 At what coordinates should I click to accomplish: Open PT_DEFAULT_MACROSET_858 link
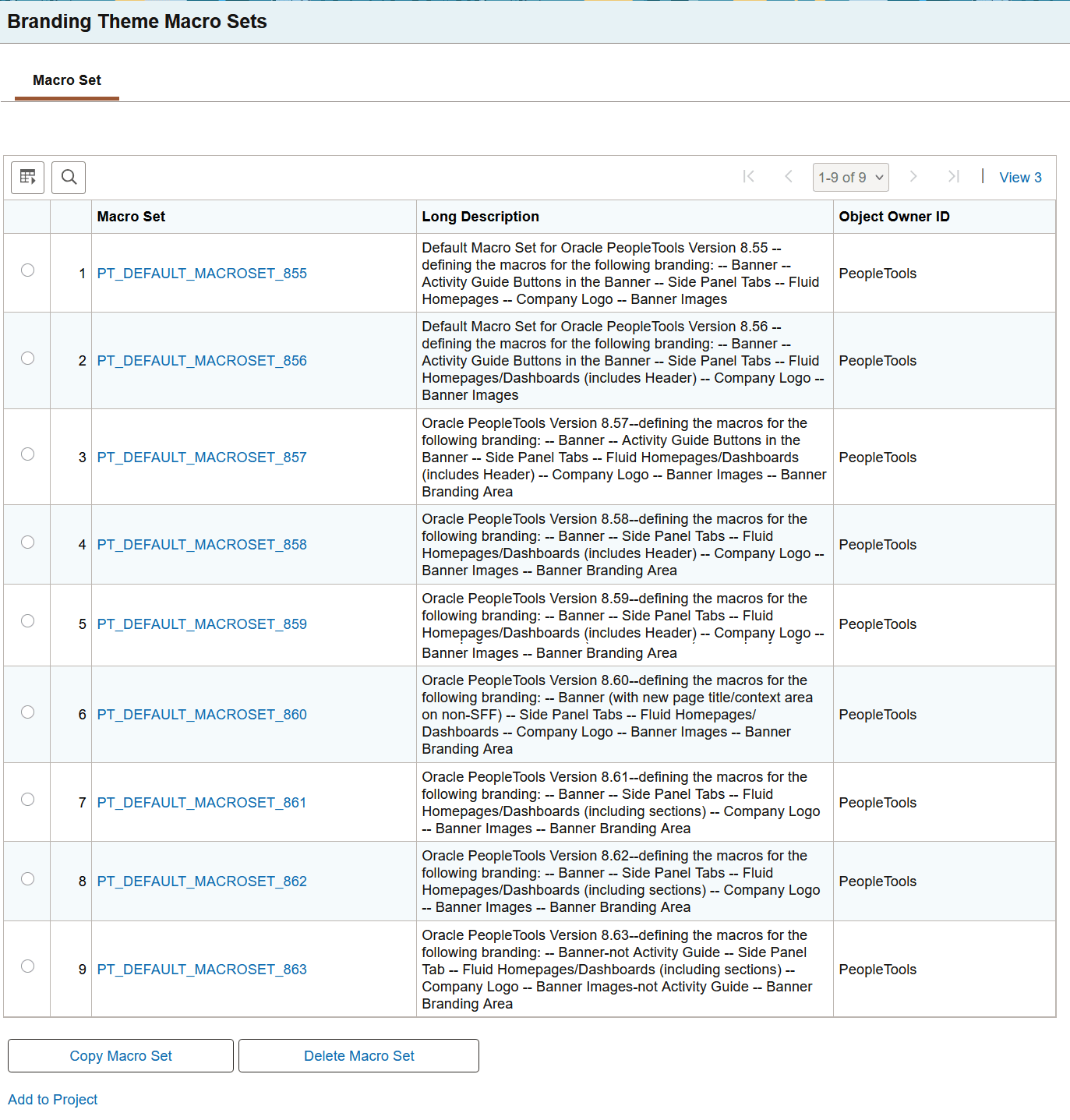click(202, 545)
